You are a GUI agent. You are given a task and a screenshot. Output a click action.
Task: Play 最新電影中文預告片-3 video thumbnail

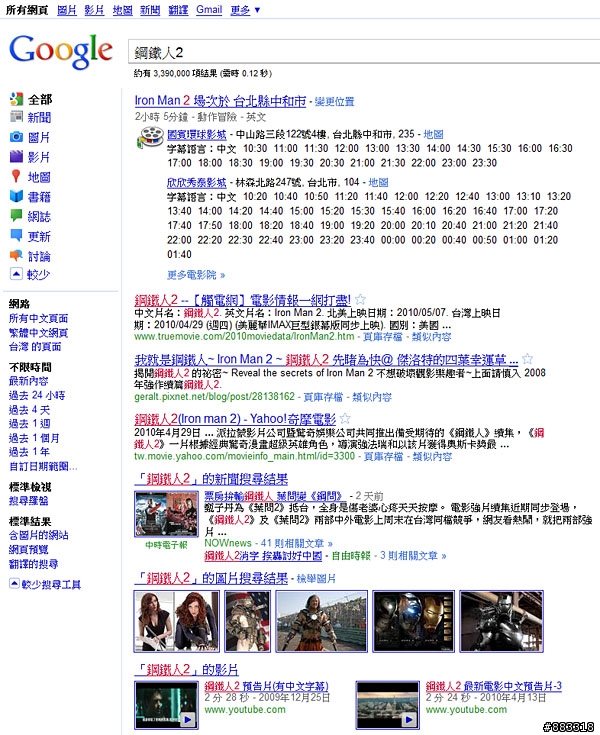coord(387,705)
